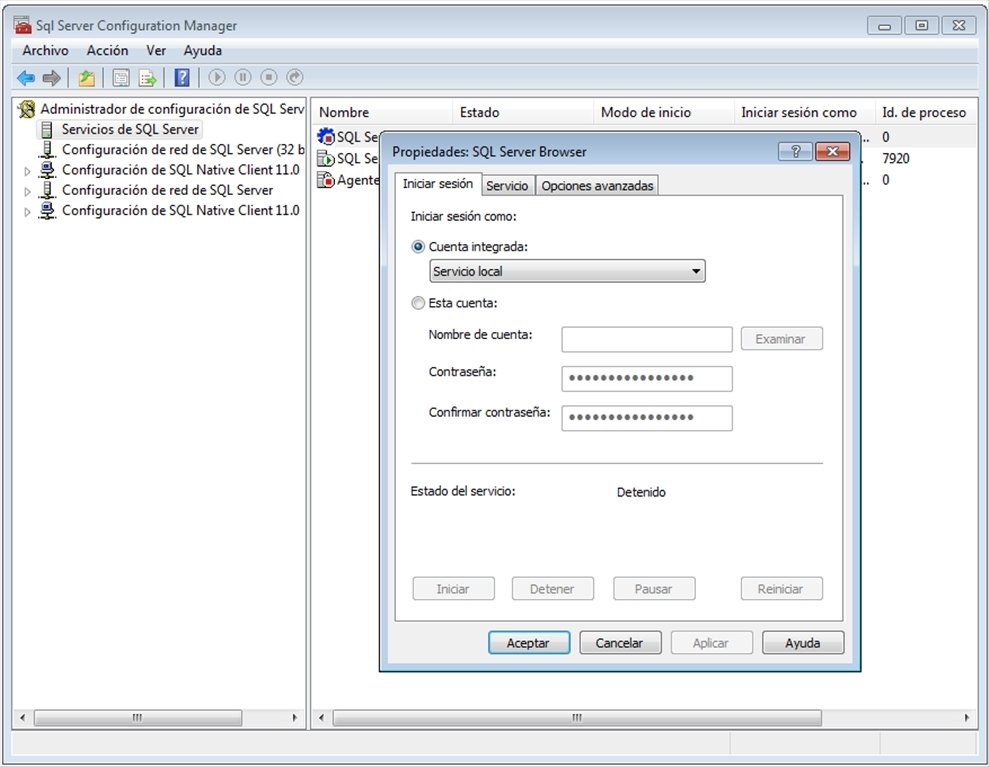Click the question-mark help button in Propiedades dialog
This screenshot has width=989, height=767.
click(x=795, y=151)
